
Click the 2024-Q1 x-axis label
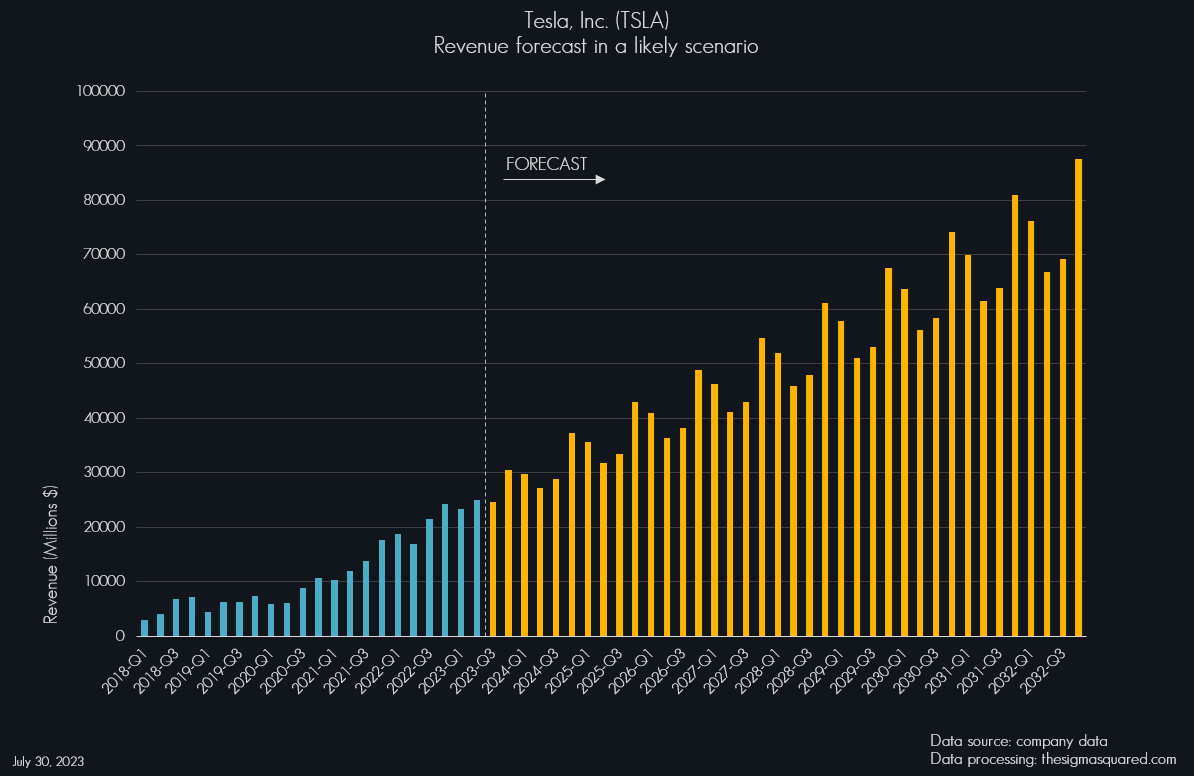coord(505,669)
